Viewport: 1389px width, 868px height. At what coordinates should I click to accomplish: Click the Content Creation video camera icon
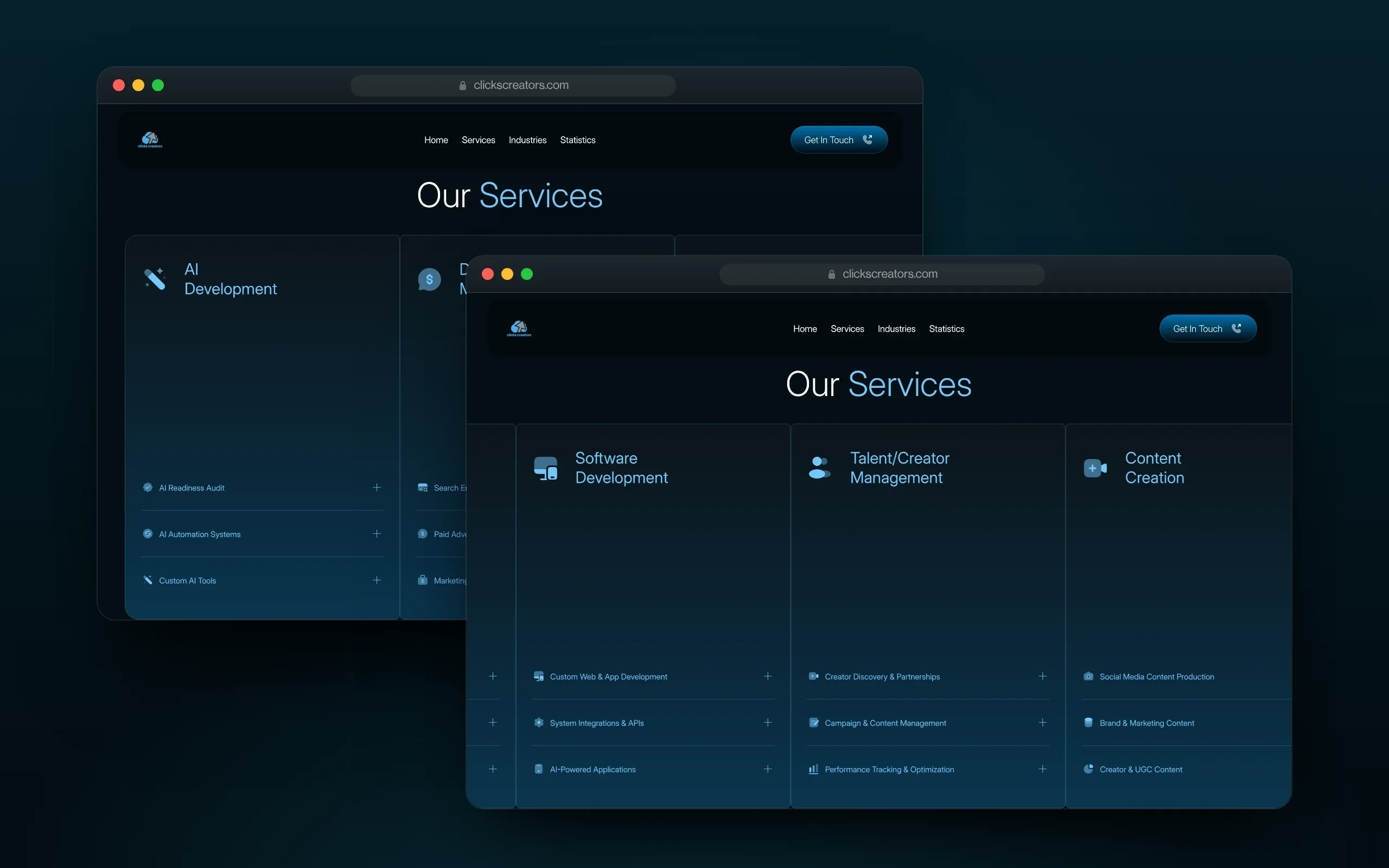(x=1095, y=468)
